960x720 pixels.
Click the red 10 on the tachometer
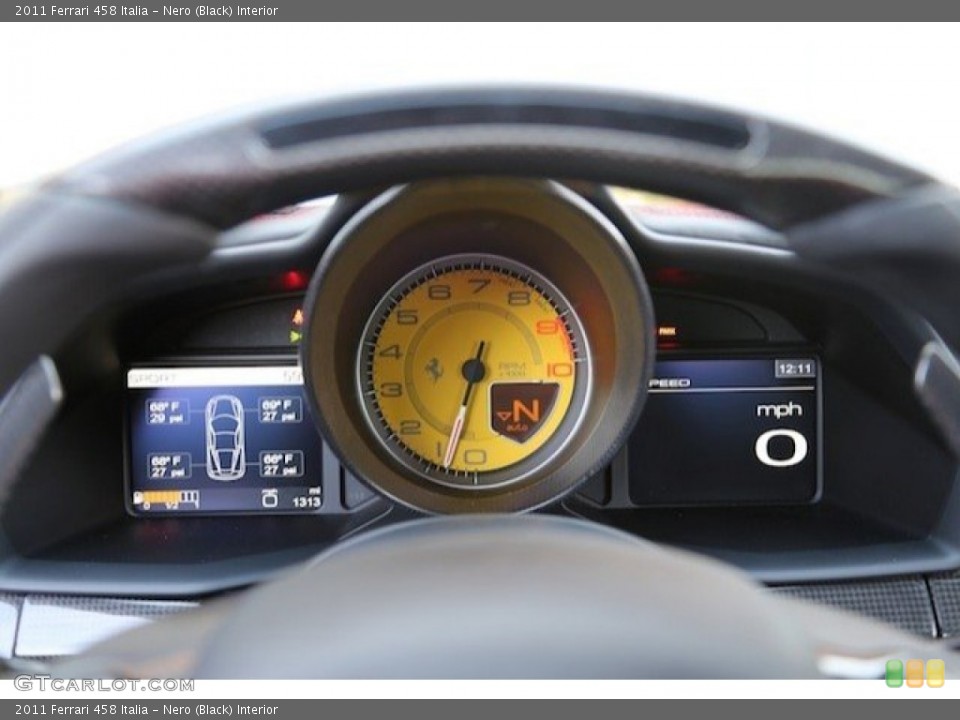click(x=559, y=369)
